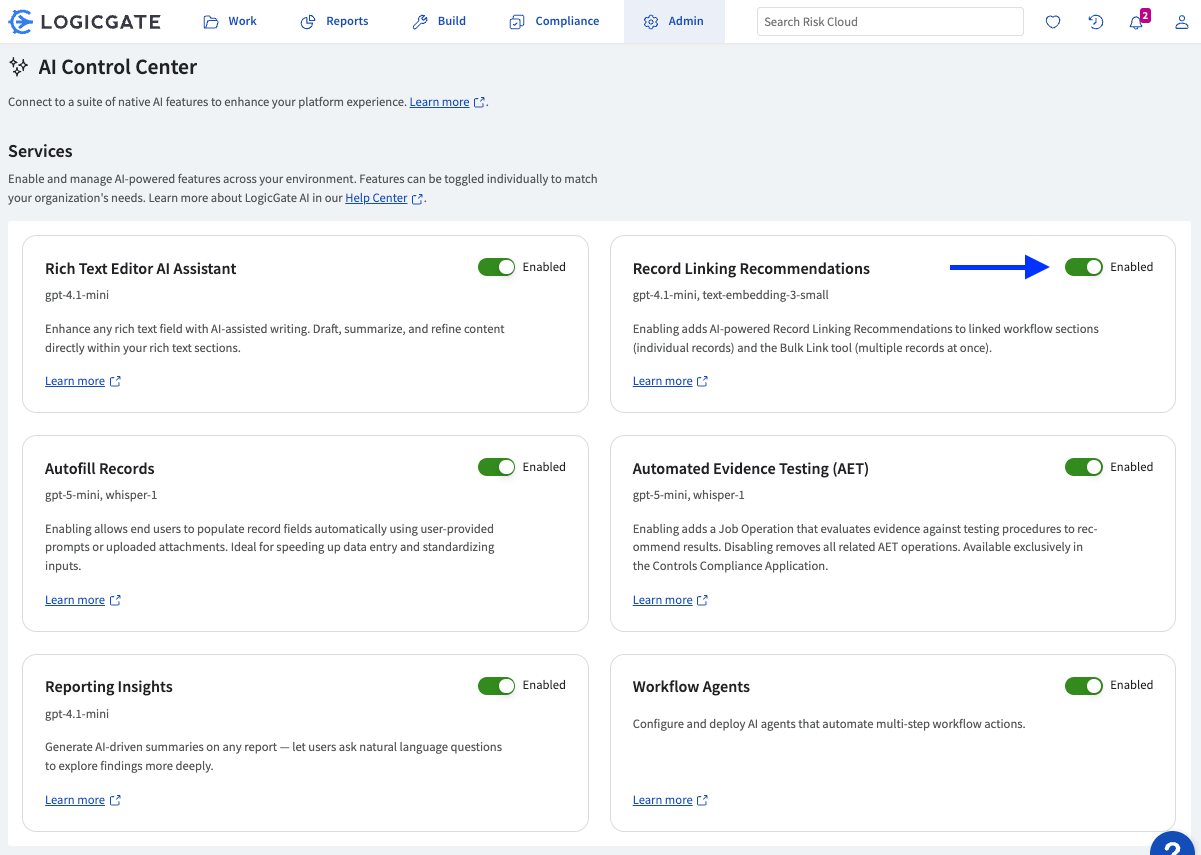Toggle Record Linking Recommendations switch
The width and height of the screenshot is (1201, 855).
pos(1084,267)
